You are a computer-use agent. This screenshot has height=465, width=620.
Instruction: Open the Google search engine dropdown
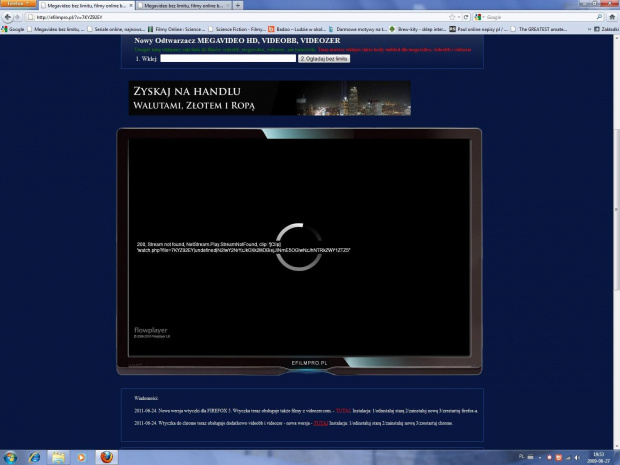[x=479, y=17]
